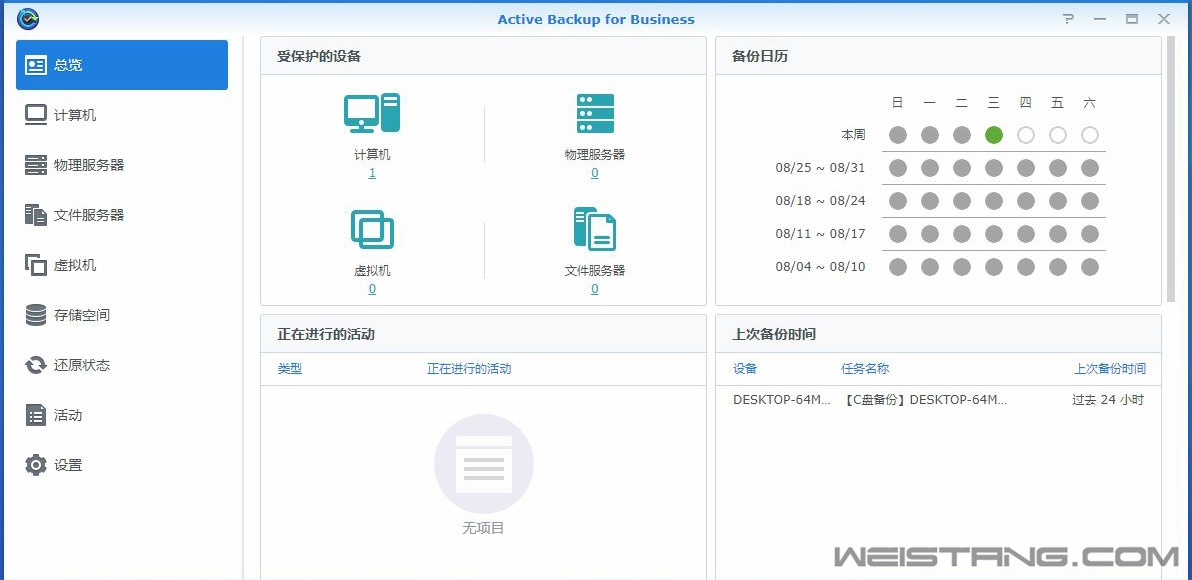Switch to 虚拟机 sidebar section
Image resolution: width=1192 pixels, height=580 pixels.
click(75, 265)
